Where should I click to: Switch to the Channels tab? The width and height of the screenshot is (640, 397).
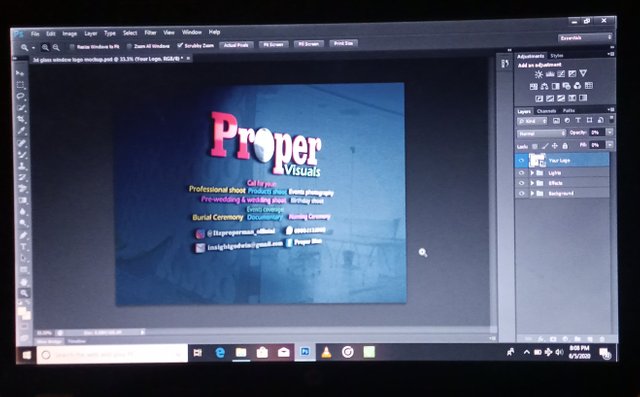click(x=546, y=111)
